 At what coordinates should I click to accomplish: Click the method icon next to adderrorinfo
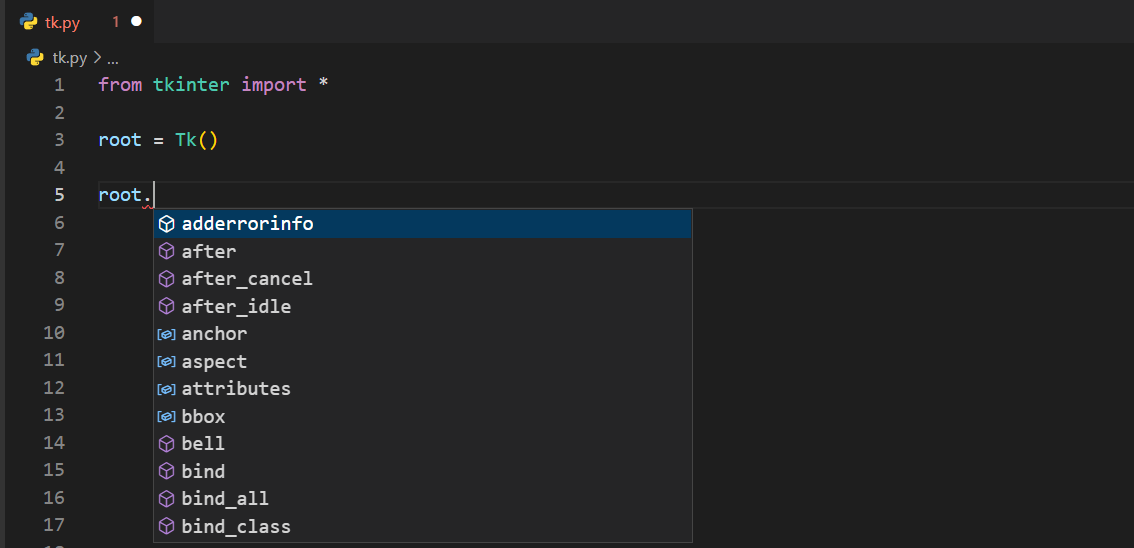(x=167, y=224)
